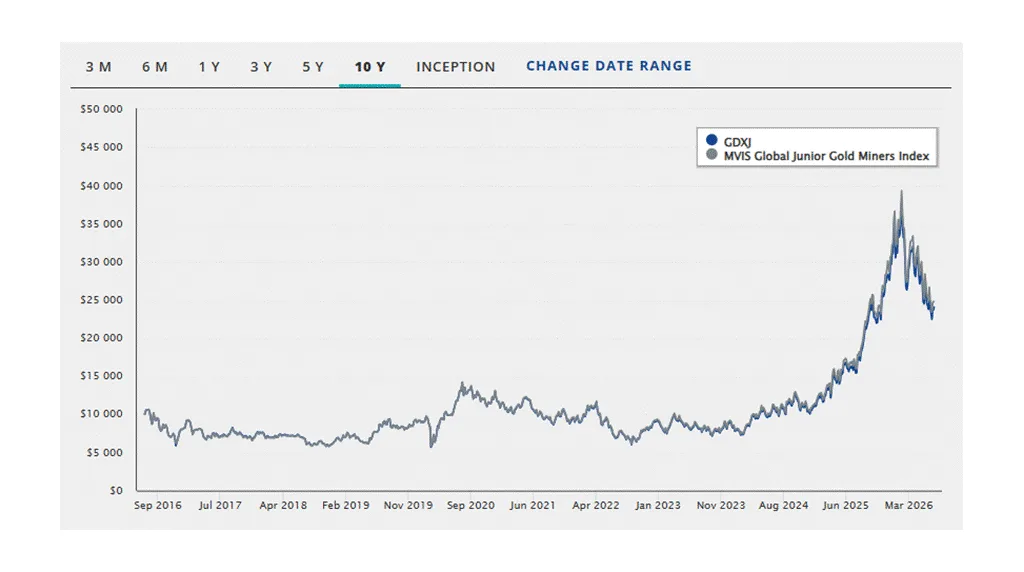Click the Apr 2022 x-axis label
Image resolution: width=1024 pixels, height=572 pixels.
[x=596, y=505]
